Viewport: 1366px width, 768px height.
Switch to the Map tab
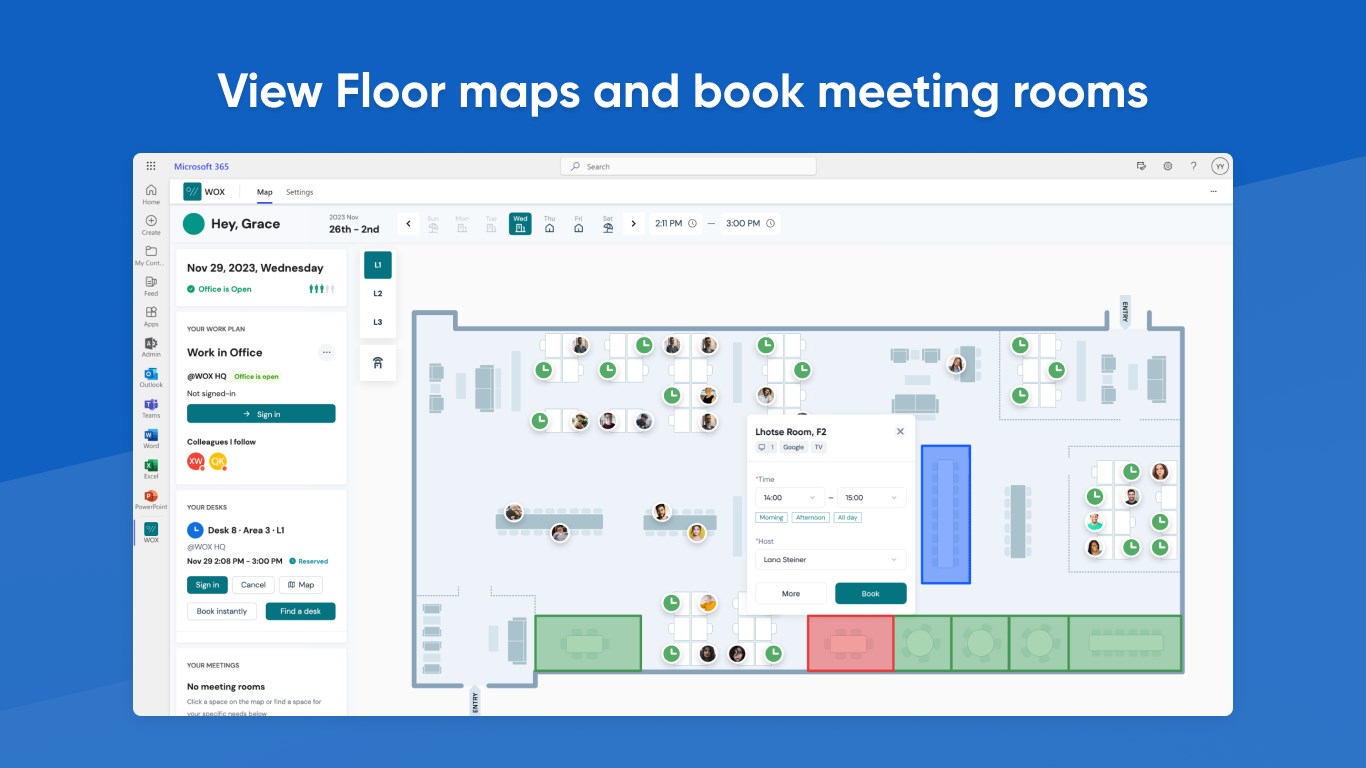click(264, 192)
